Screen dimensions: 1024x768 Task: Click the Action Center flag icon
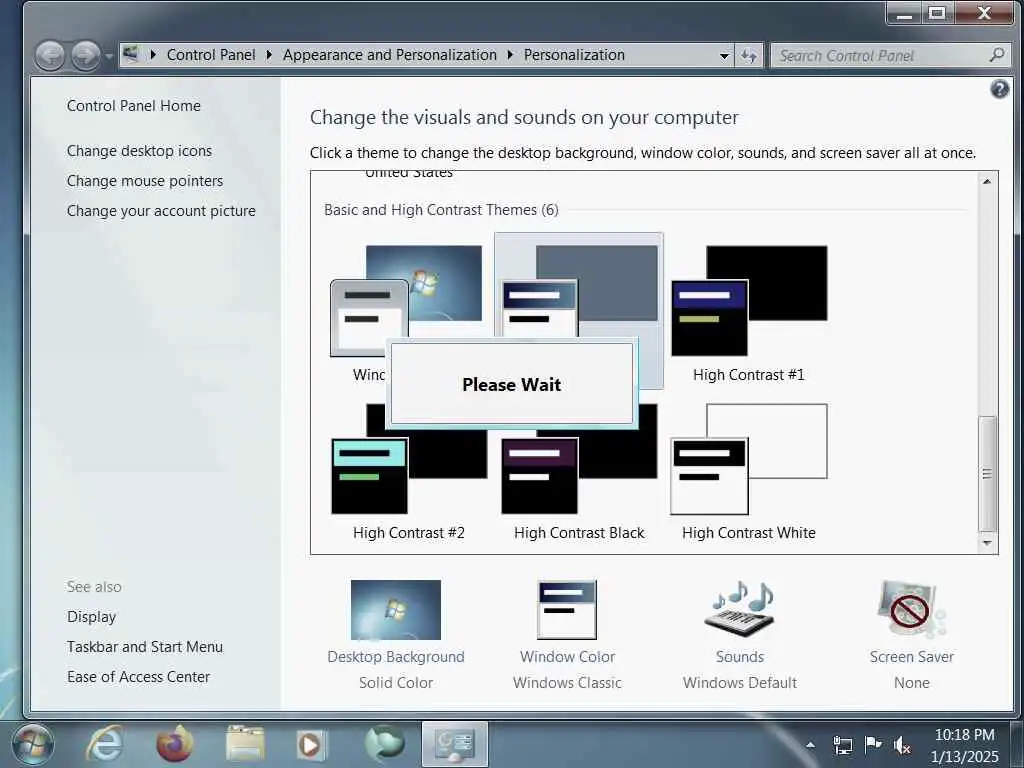[872, 744]
